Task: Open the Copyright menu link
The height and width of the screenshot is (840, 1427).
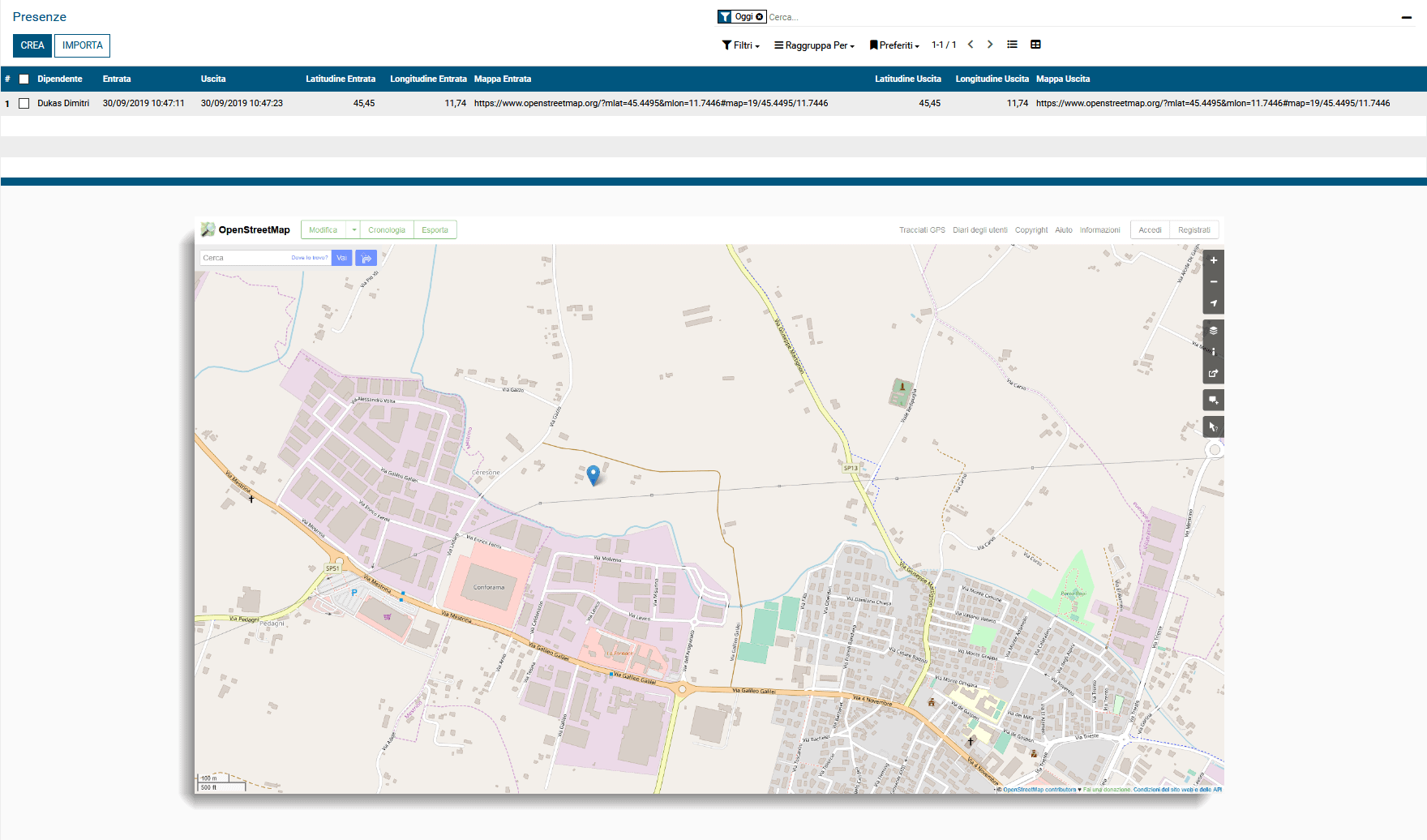Action: tap(1031, 230)
